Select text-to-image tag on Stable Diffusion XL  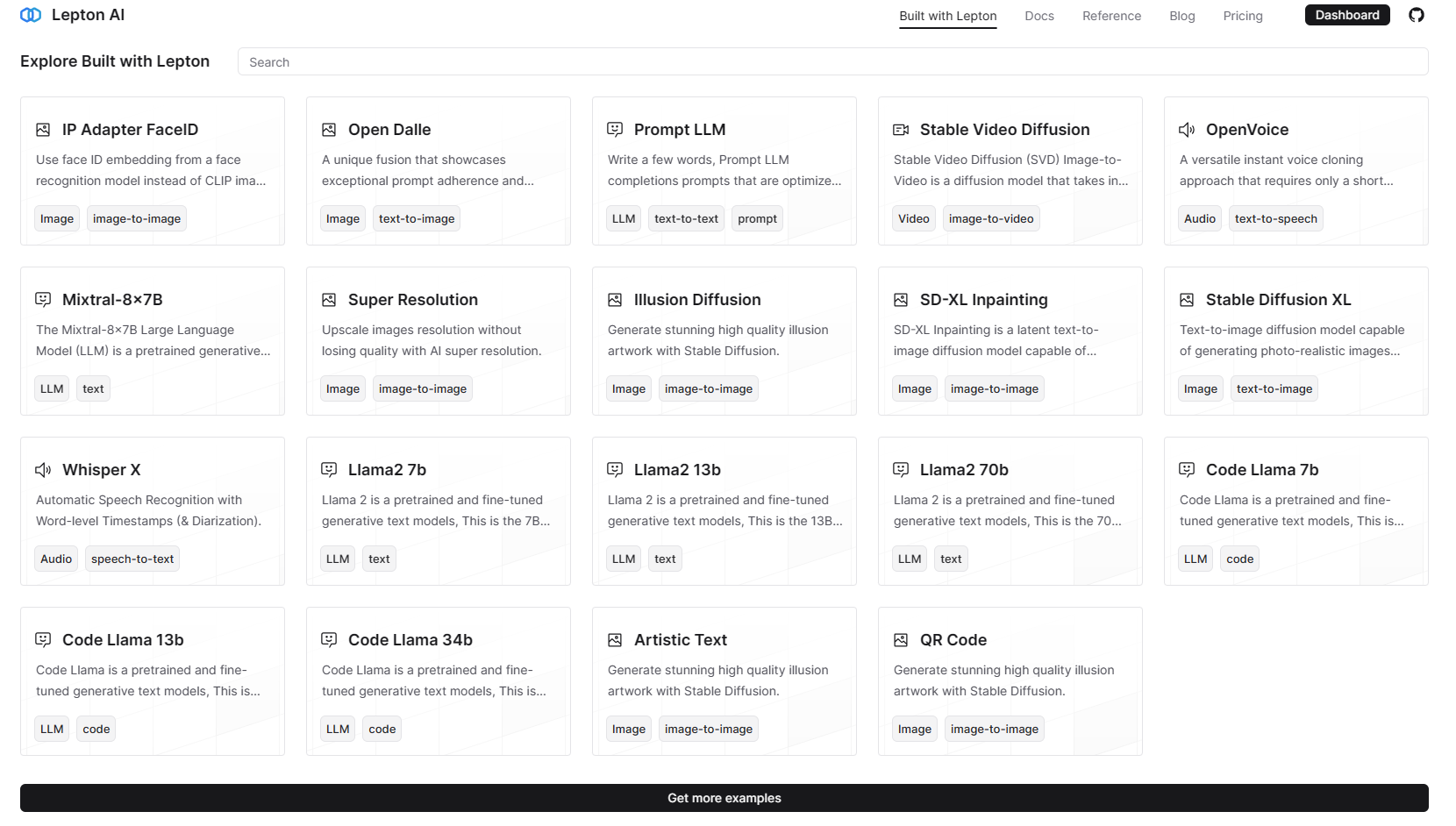[1274, 388]
